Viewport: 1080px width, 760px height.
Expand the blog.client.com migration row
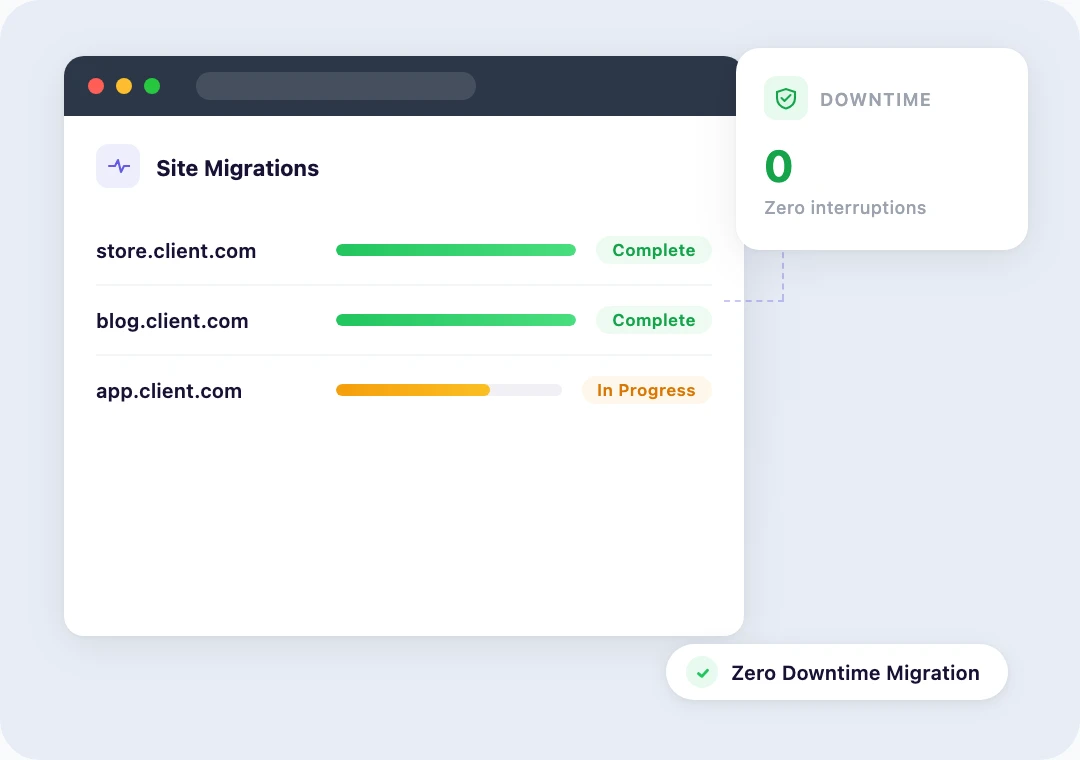(171, 320)
